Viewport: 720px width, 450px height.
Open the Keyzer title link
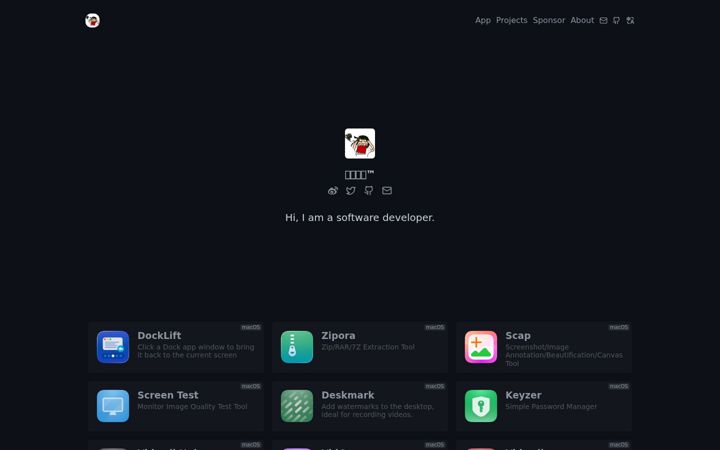(523, 395)
